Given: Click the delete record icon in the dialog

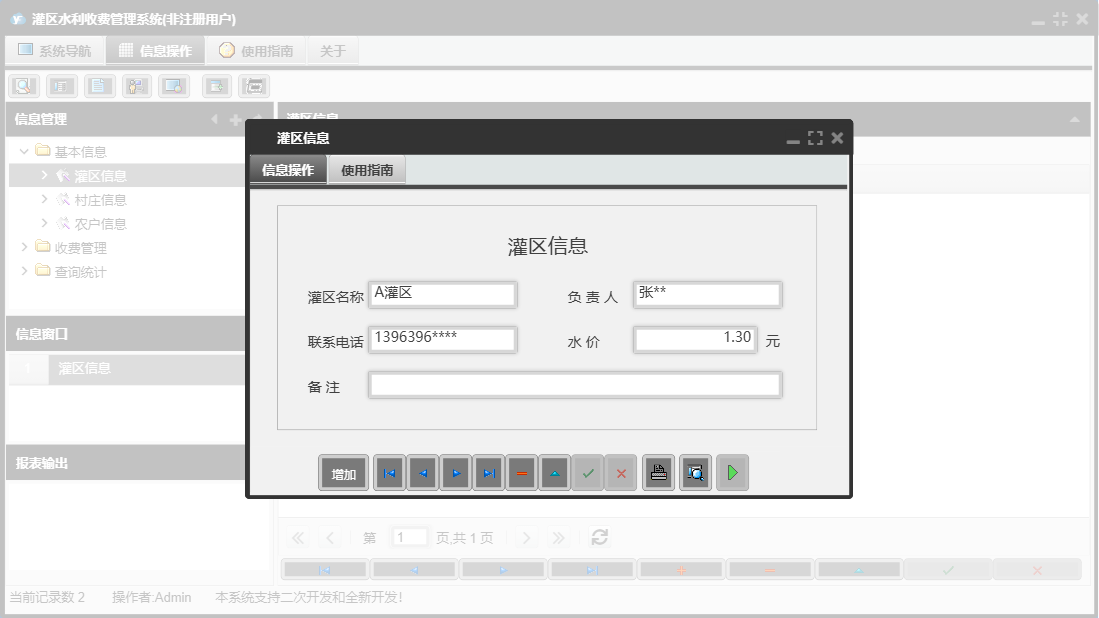Looking at the screenshot, I should pos(521,472).
